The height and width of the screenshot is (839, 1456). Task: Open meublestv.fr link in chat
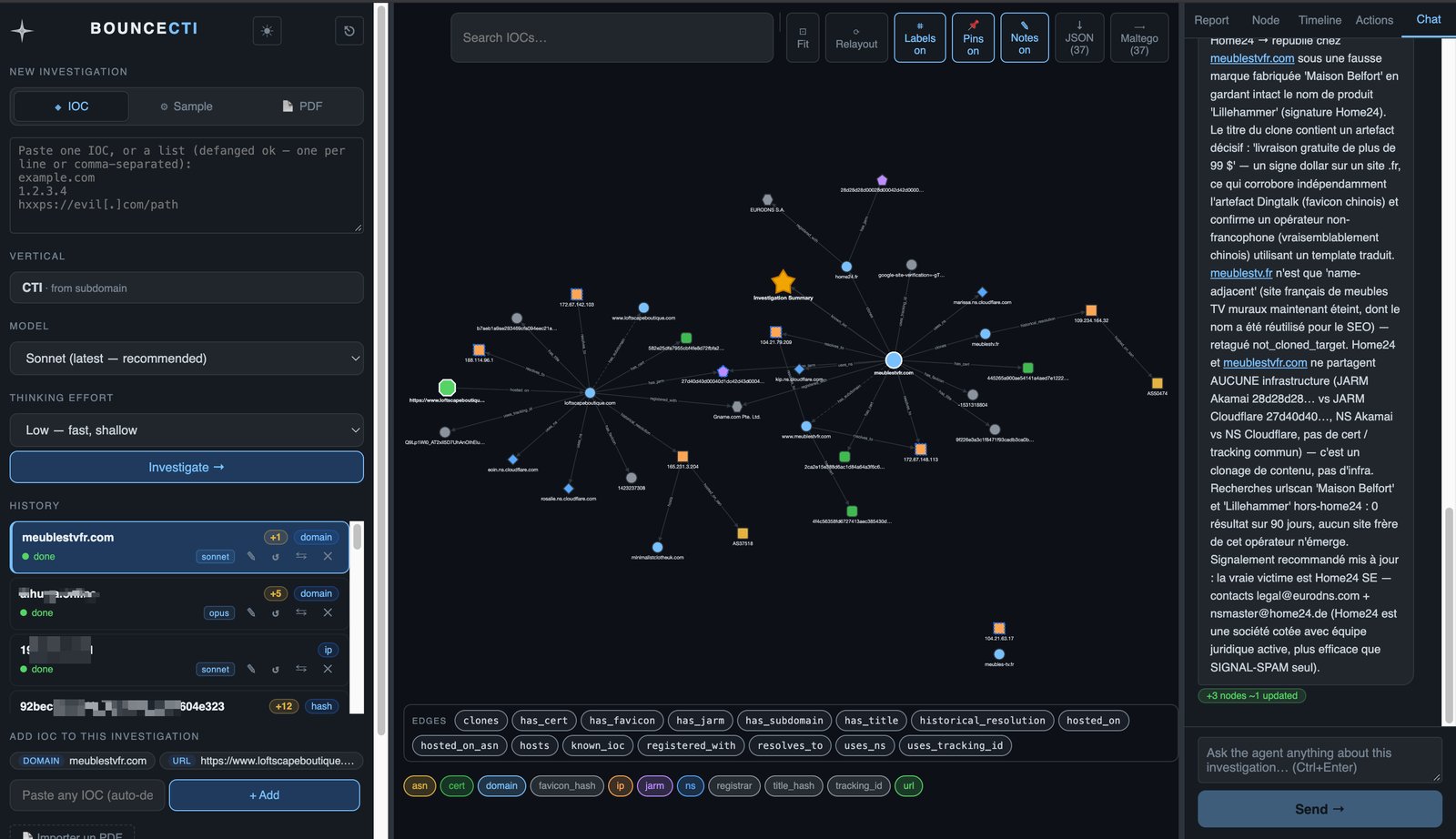(x=1241, y=273)
